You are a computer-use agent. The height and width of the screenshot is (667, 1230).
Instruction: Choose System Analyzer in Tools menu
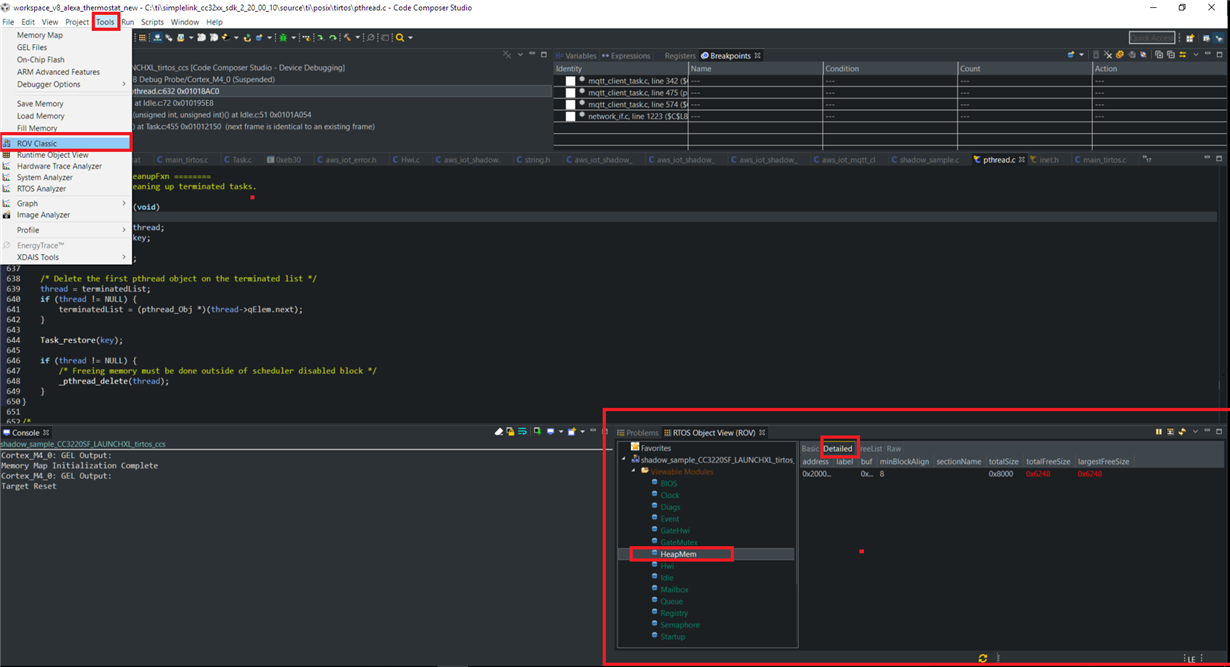point(66,177)
